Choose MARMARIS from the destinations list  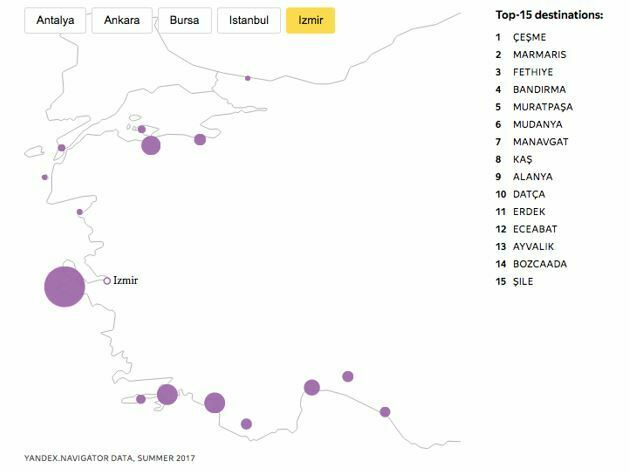538,54
